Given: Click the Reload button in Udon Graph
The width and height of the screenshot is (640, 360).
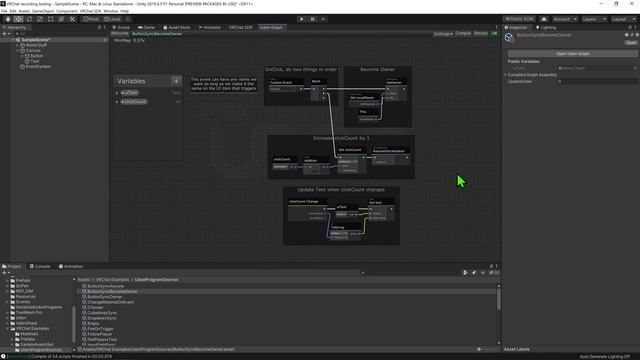Looking at the screenshot, I should pyautogui.click(x=480, y=33).
